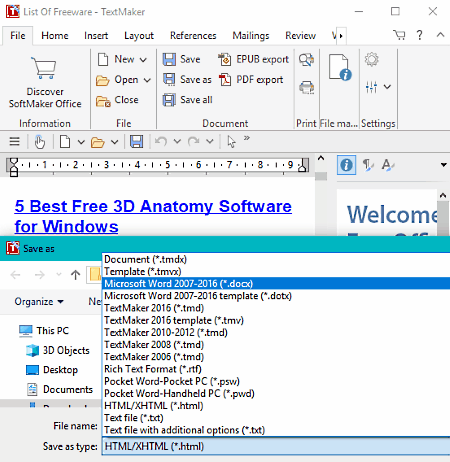The image size is (450, 462).
Task: Select This PC in navigation tree
Action: tap(44, 331)
